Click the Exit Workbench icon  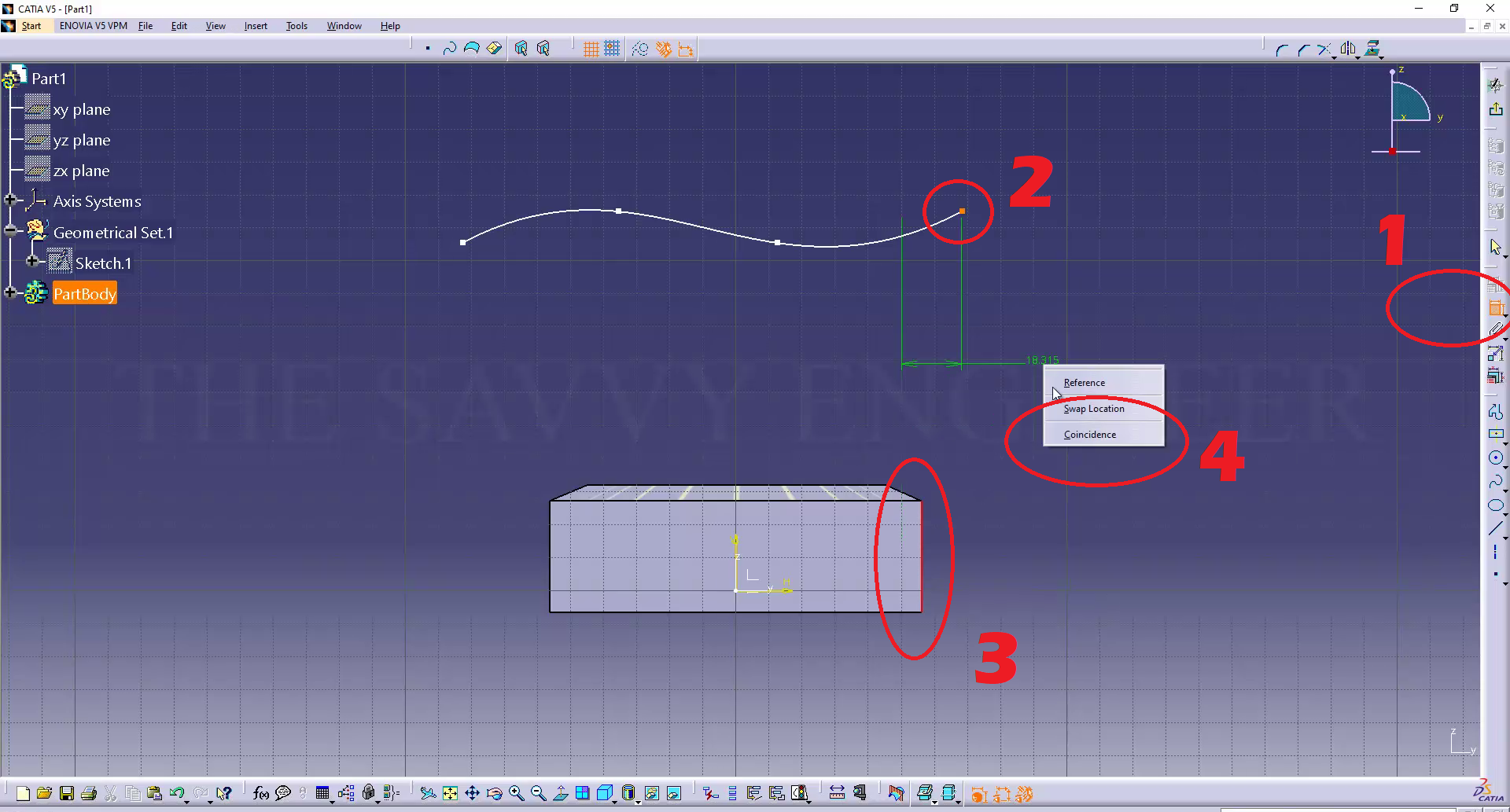(x=1495, y=109)
